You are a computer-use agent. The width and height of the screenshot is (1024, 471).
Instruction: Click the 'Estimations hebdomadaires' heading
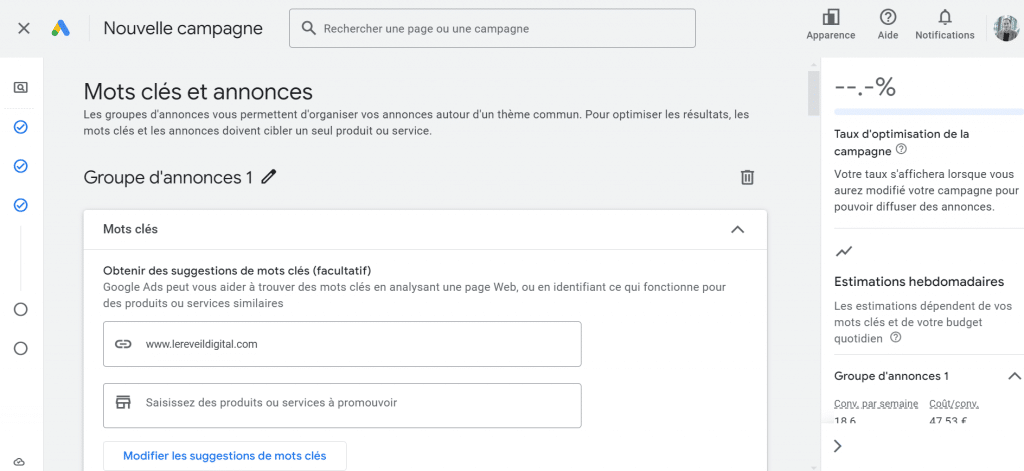point(920,282)
